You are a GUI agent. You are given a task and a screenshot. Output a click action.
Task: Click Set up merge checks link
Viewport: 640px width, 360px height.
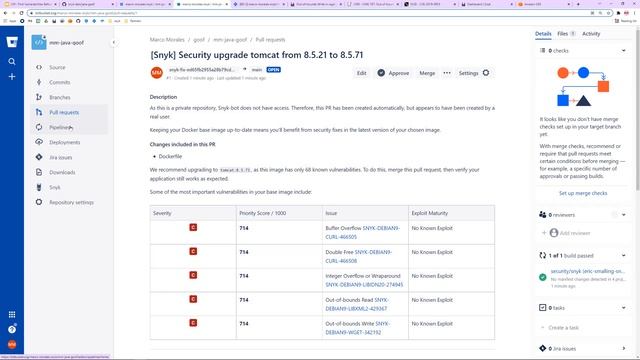[x=583, y=193]
